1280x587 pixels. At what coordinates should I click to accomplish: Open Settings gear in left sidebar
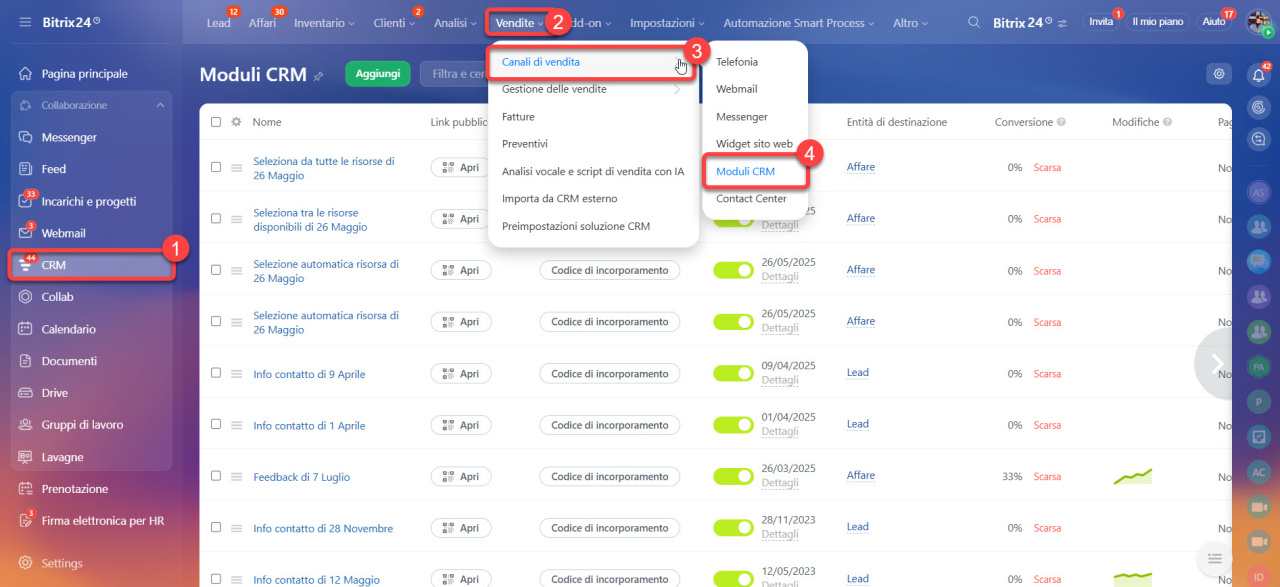tap(25, 563)
